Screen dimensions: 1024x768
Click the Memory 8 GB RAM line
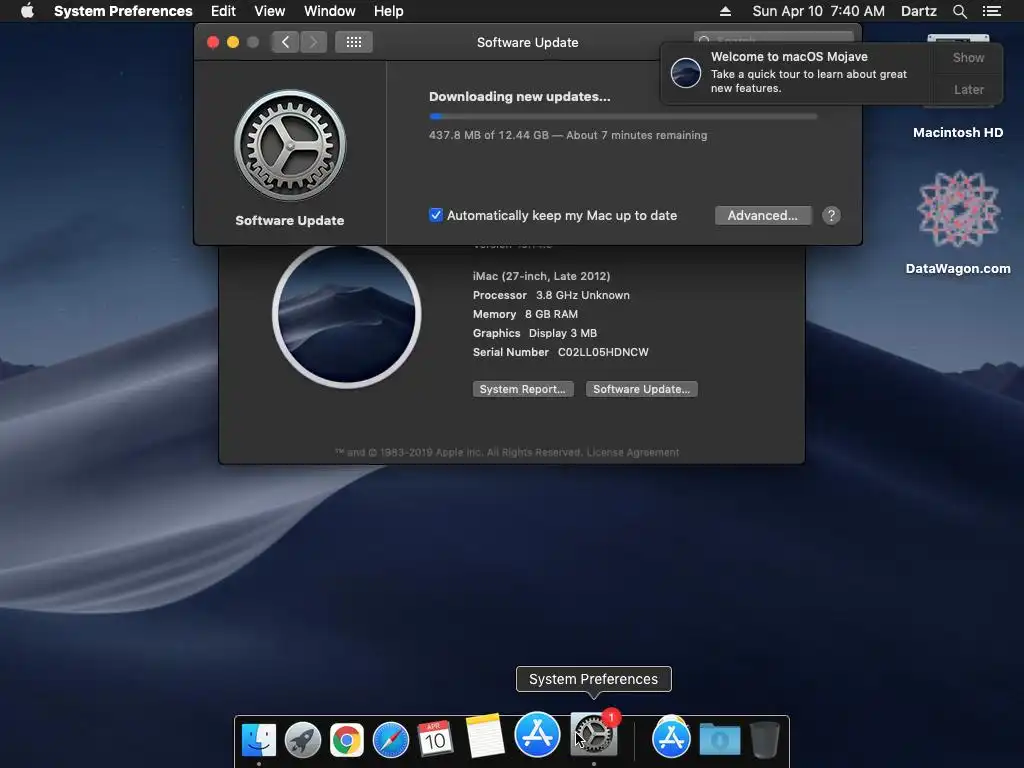coord(525,313)
